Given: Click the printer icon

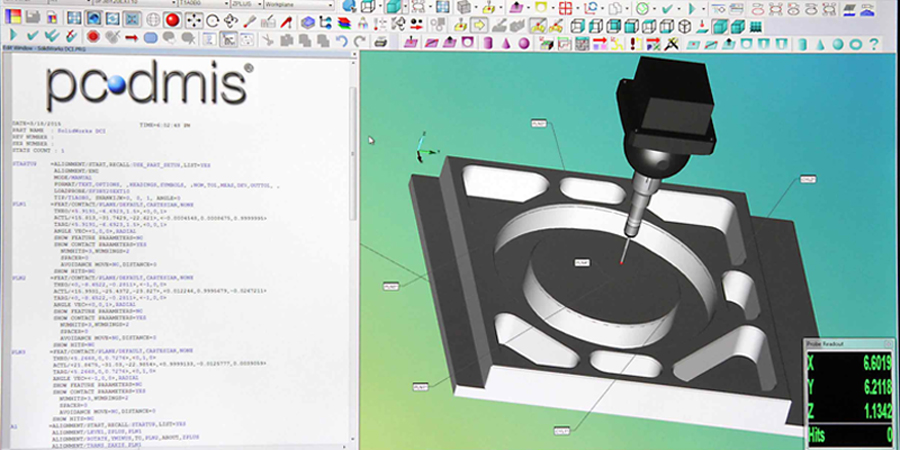Looking at the screenshot, I should (x=380, y=41).
